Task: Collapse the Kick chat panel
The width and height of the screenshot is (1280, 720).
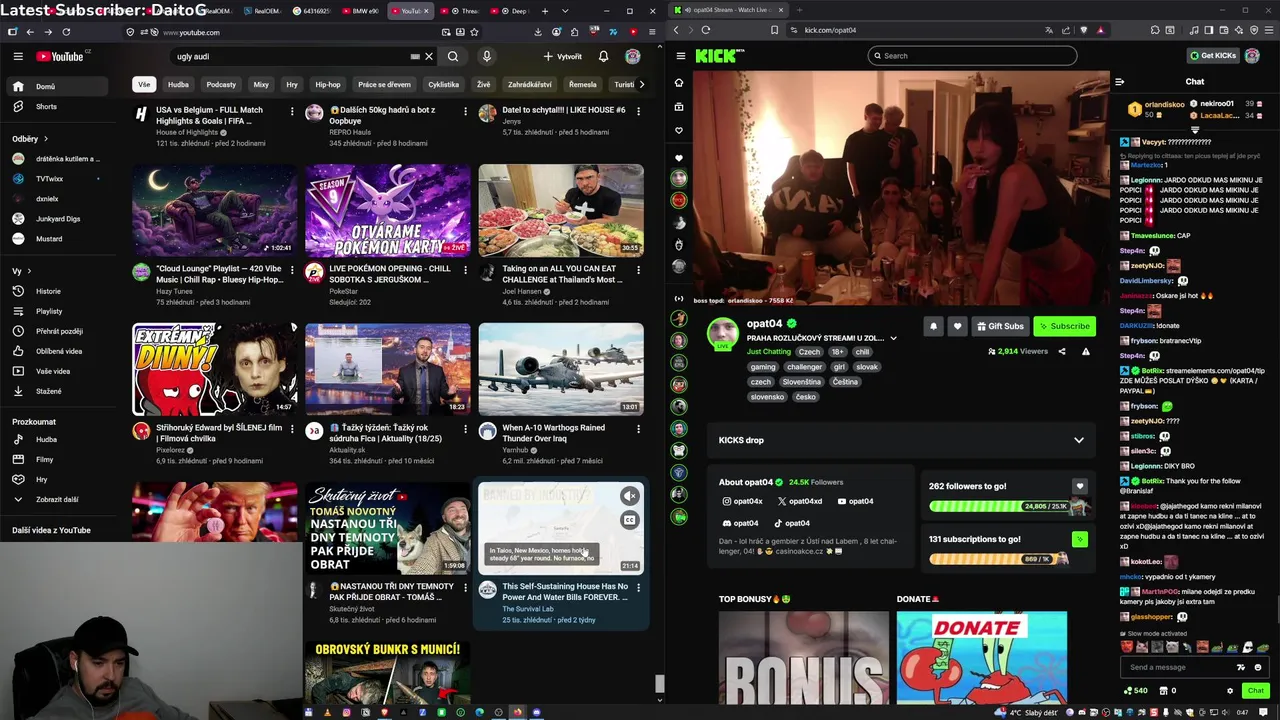Action: tap(1119, 82)
